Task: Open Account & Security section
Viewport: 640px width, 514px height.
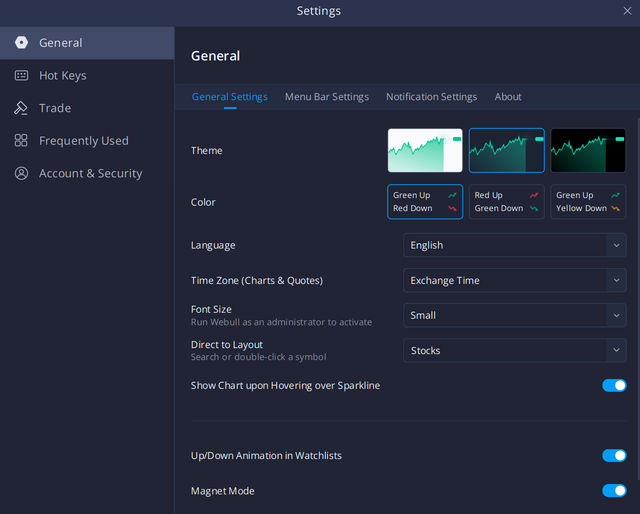Action: (87, 174)
